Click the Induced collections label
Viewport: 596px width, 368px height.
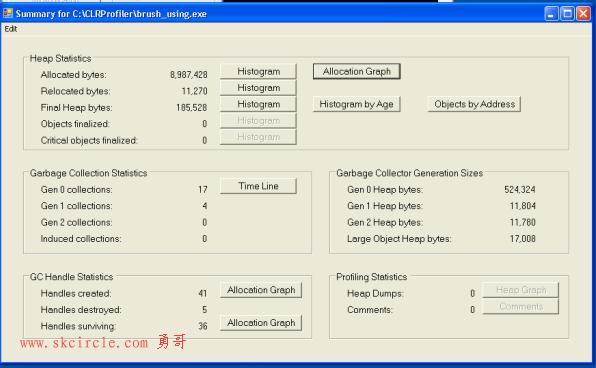pyautogui.click(x=81, y=239)
